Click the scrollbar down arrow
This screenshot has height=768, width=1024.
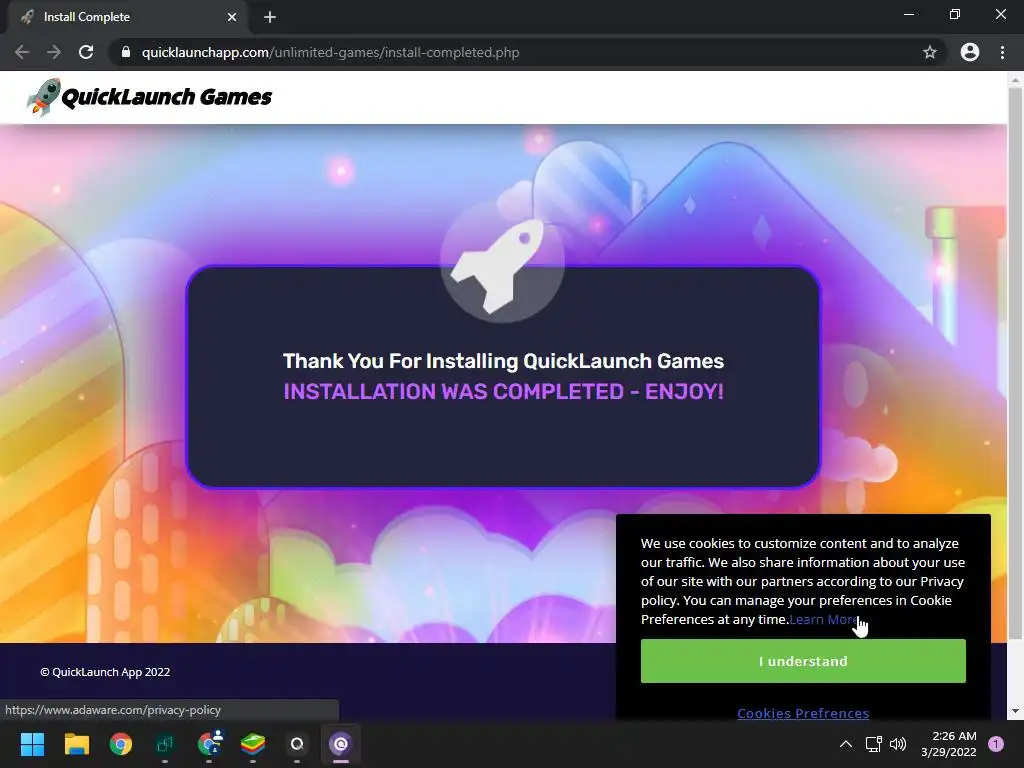[1015, 711]
